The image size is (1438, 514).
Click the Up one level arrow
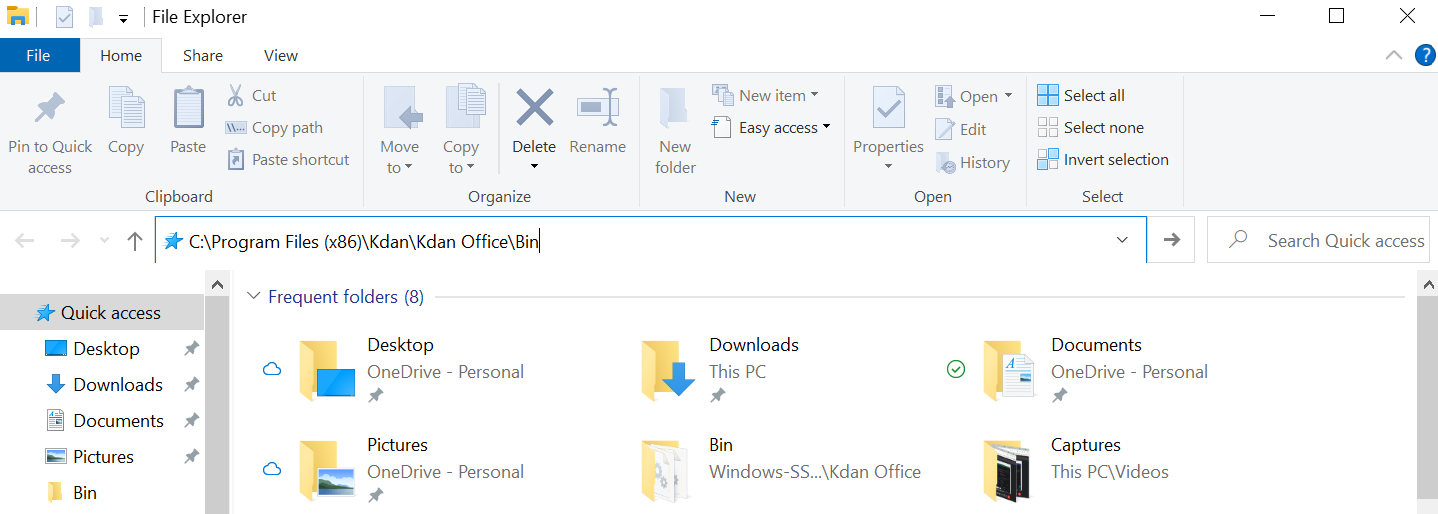coord(136,240)
